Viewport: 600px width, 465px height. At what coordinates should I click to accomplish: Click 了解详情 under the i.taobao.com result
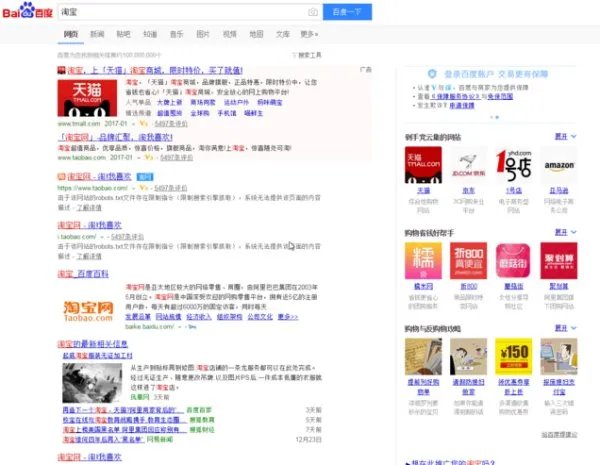pyautogui.click(x=89, y=256)
